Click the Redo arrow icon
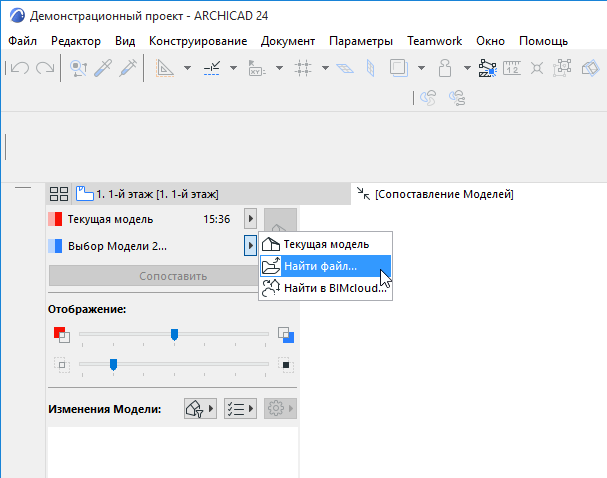Screen dimensions: 607x478 pos(44,68)
